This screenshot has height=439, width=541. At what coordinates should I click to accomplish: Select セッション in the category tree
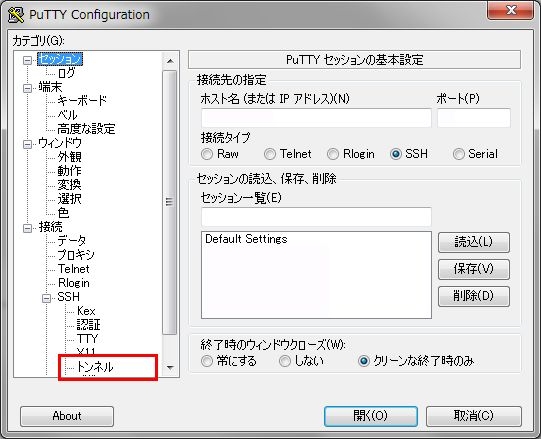[x=60, y=59]
